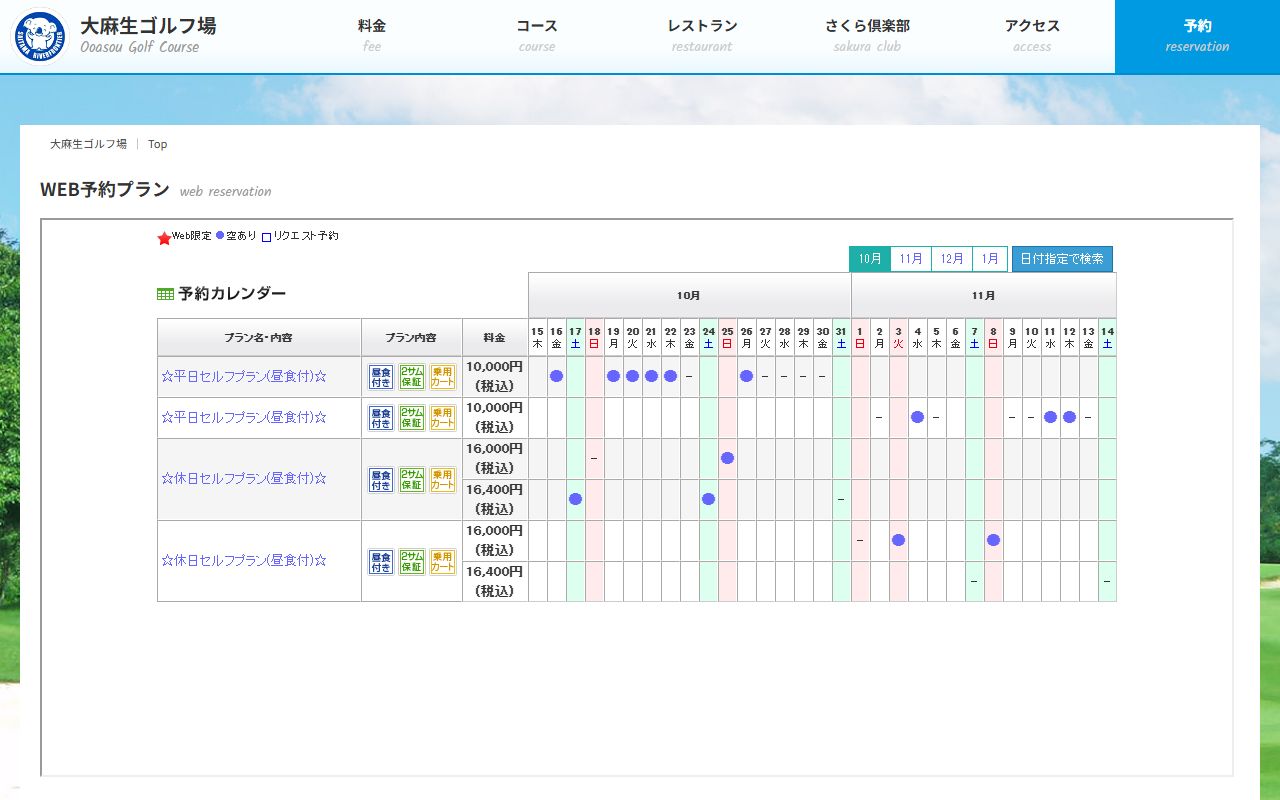
Task: Open the 料金 (fee) menu
Action: pyautogui.click(x=372, y=36)
